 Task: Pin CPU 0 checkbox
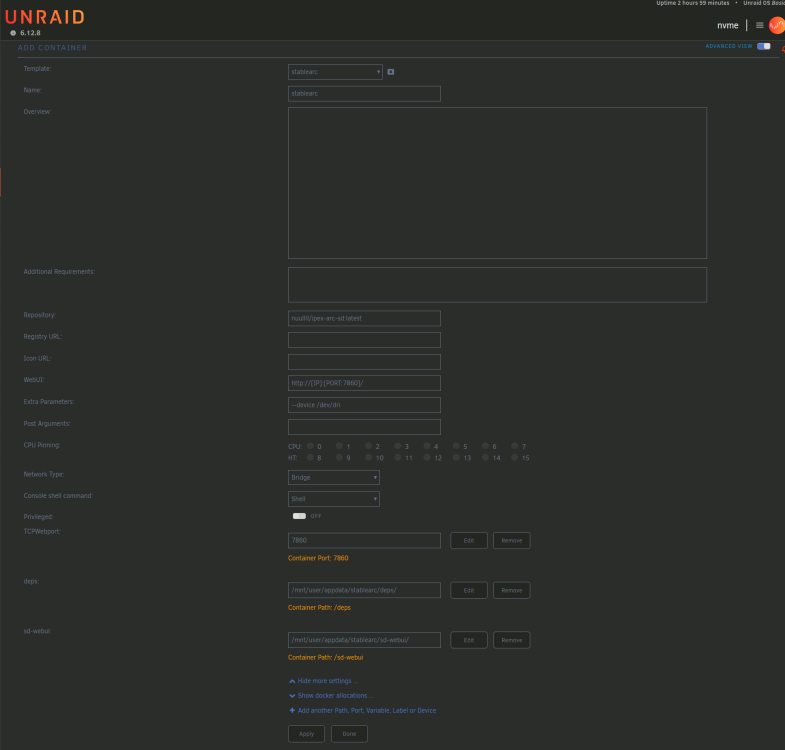pyautogui.click(x=310, y=446)
